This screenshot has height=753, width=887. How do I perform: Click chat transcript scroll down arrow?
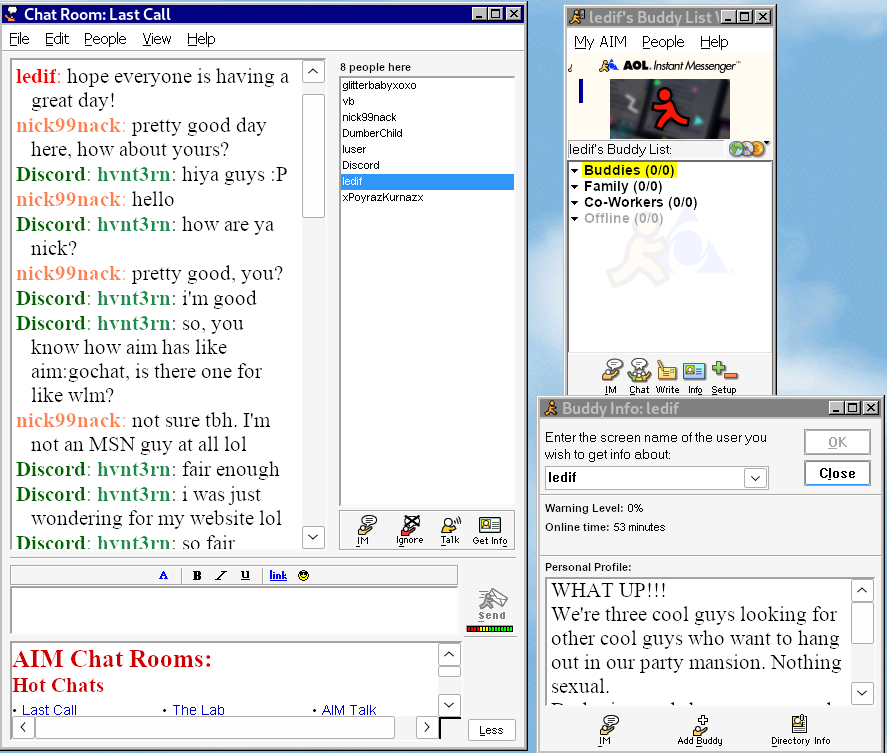click(x=313, y=537)
